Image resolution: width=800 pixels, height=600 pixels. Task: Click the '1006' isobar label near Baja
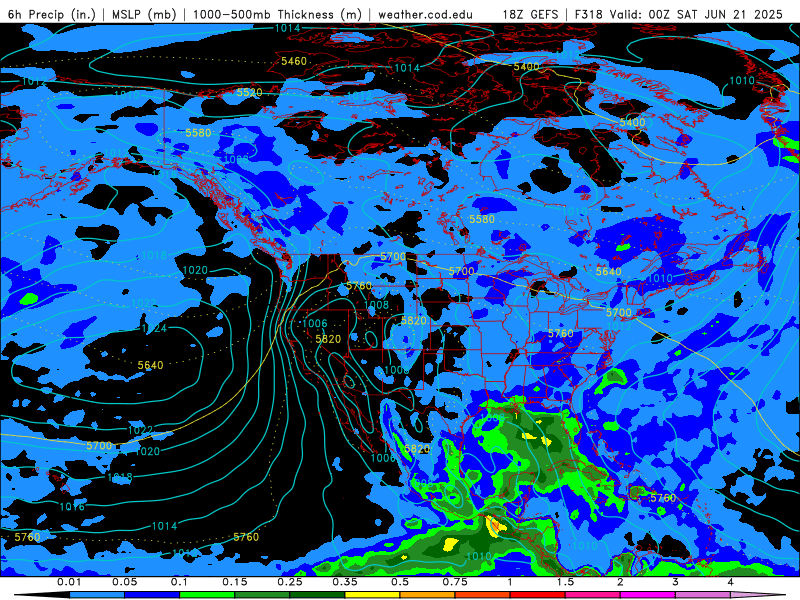(383, 458)
